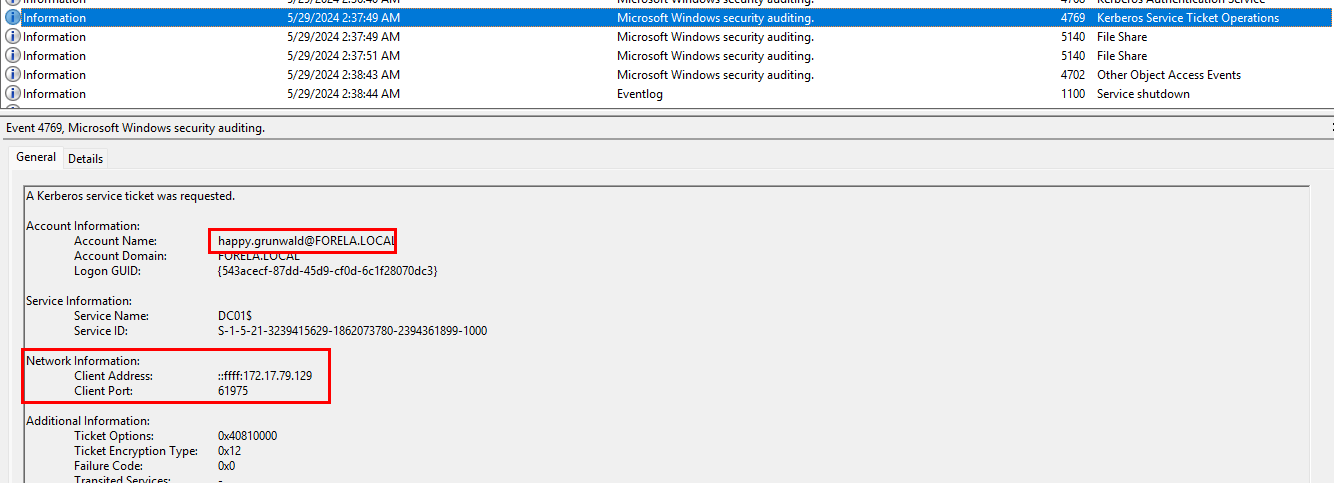Image resolution: width=1334 pixels, height=483 pixels.
Task: Click info icon of event 4702 row
Action: point(13,75)
